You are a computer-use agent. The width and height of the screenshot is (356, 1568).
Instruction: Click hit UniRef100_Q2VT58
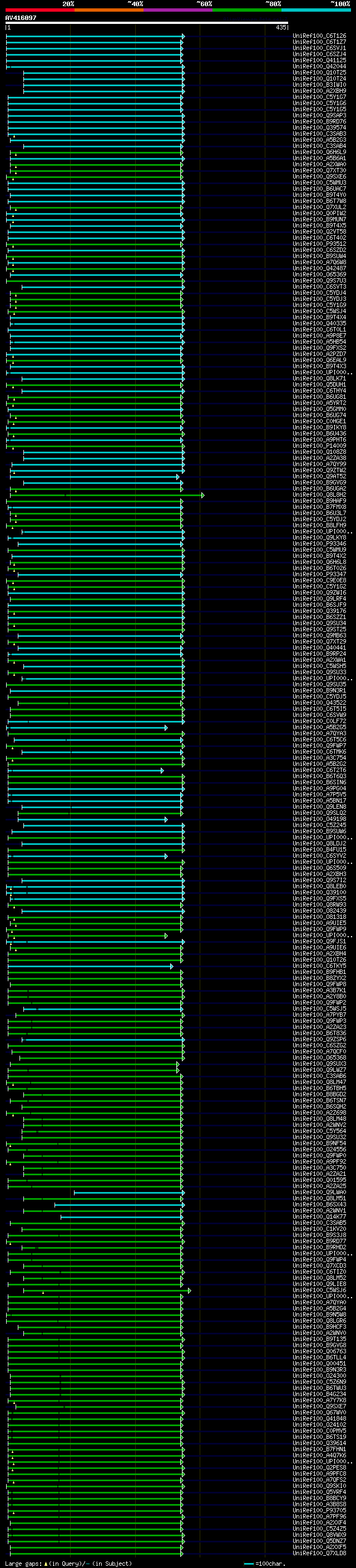click(319, 231)
